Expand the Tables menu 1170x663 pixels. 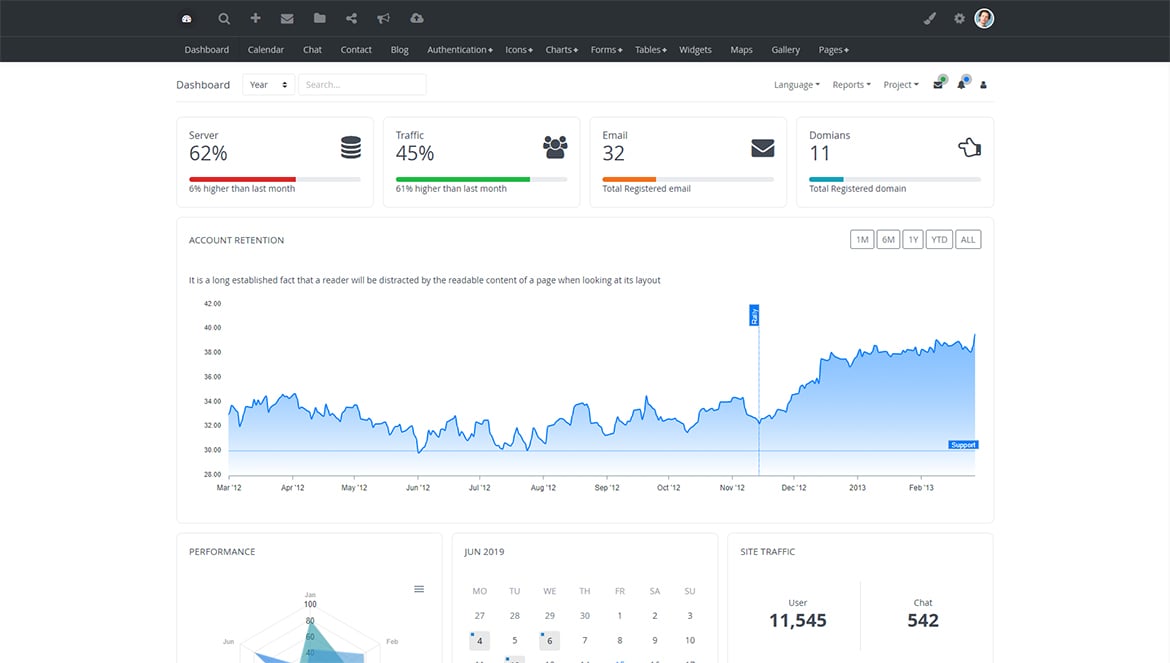[651, 50]
